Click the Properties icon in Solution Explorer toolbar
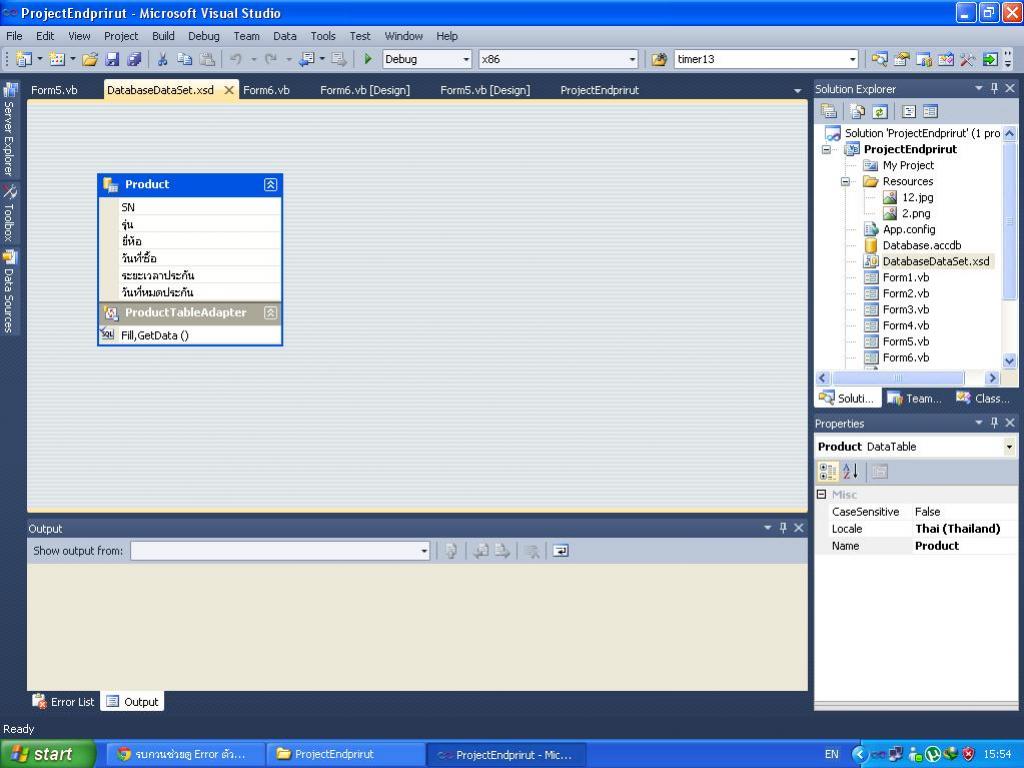1024x768 pixels. pos(829,112)
